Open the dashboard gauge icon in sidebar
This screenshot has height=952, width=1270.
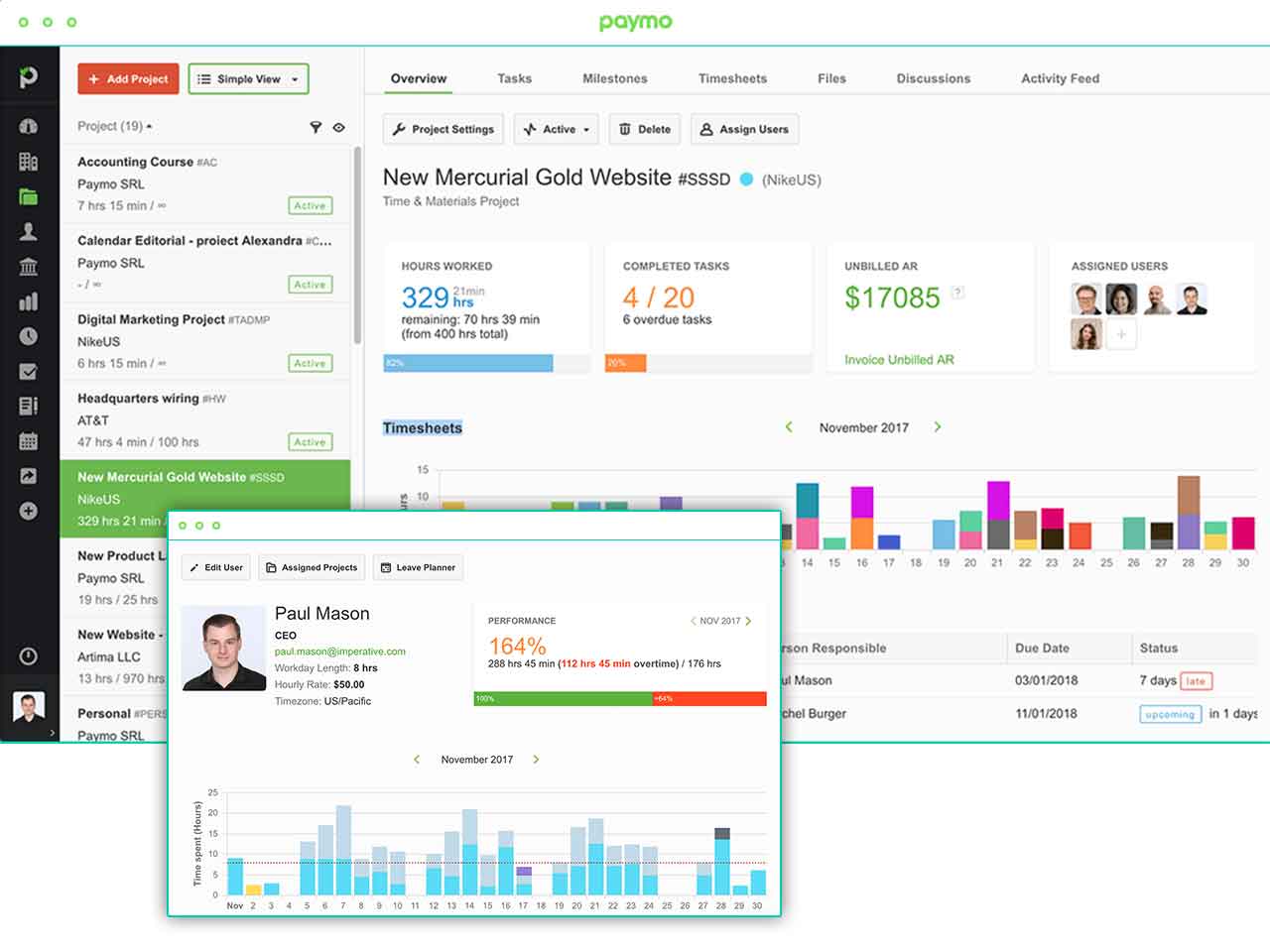click(x=29, y=126)
